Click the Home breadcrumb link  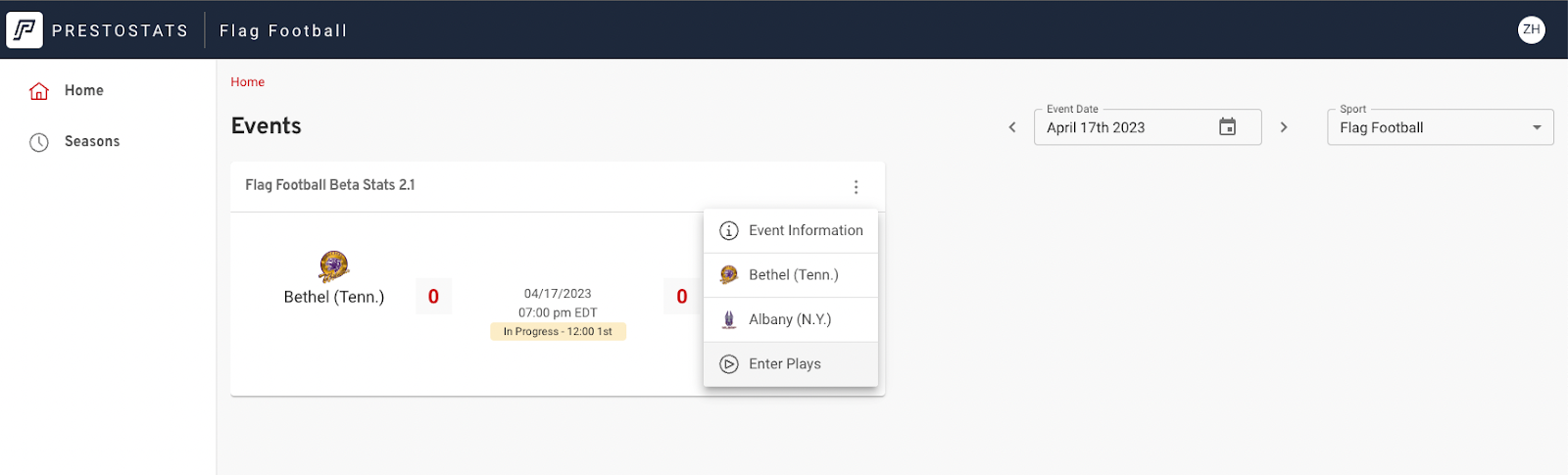point(247,82)
